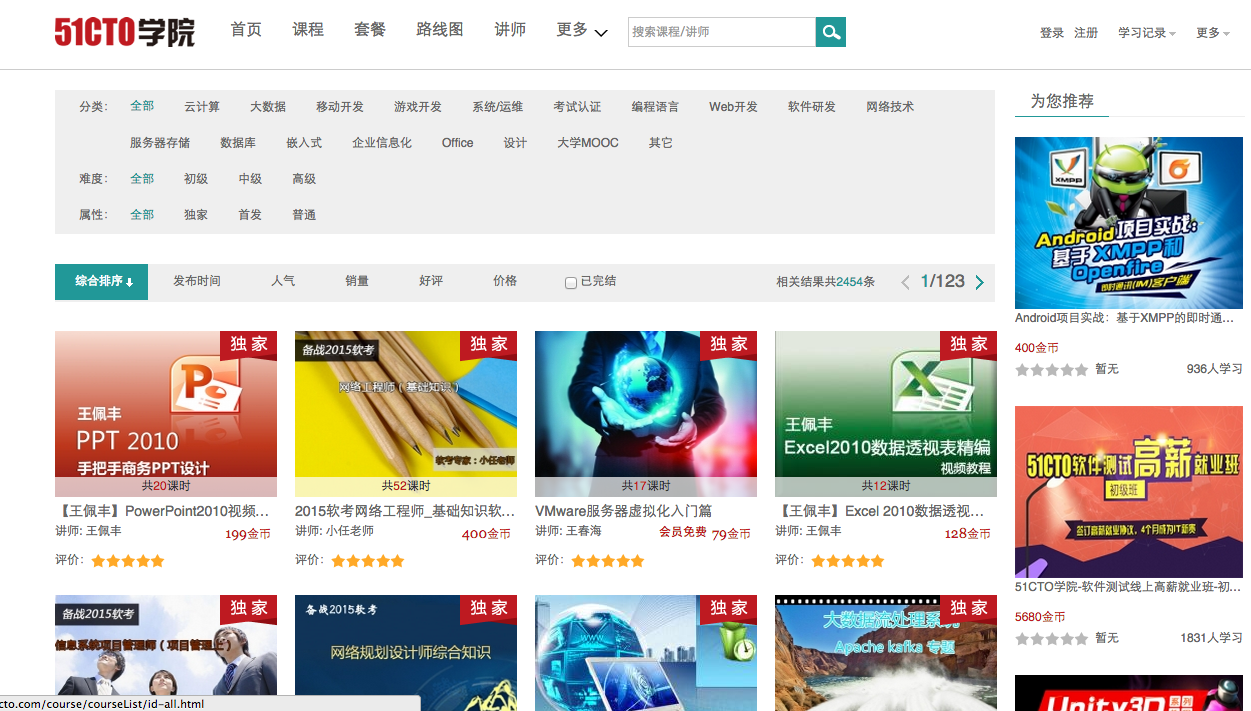Select the 网络技术 category
This screenshot has height=711, width=1251.
click(890, 107)
